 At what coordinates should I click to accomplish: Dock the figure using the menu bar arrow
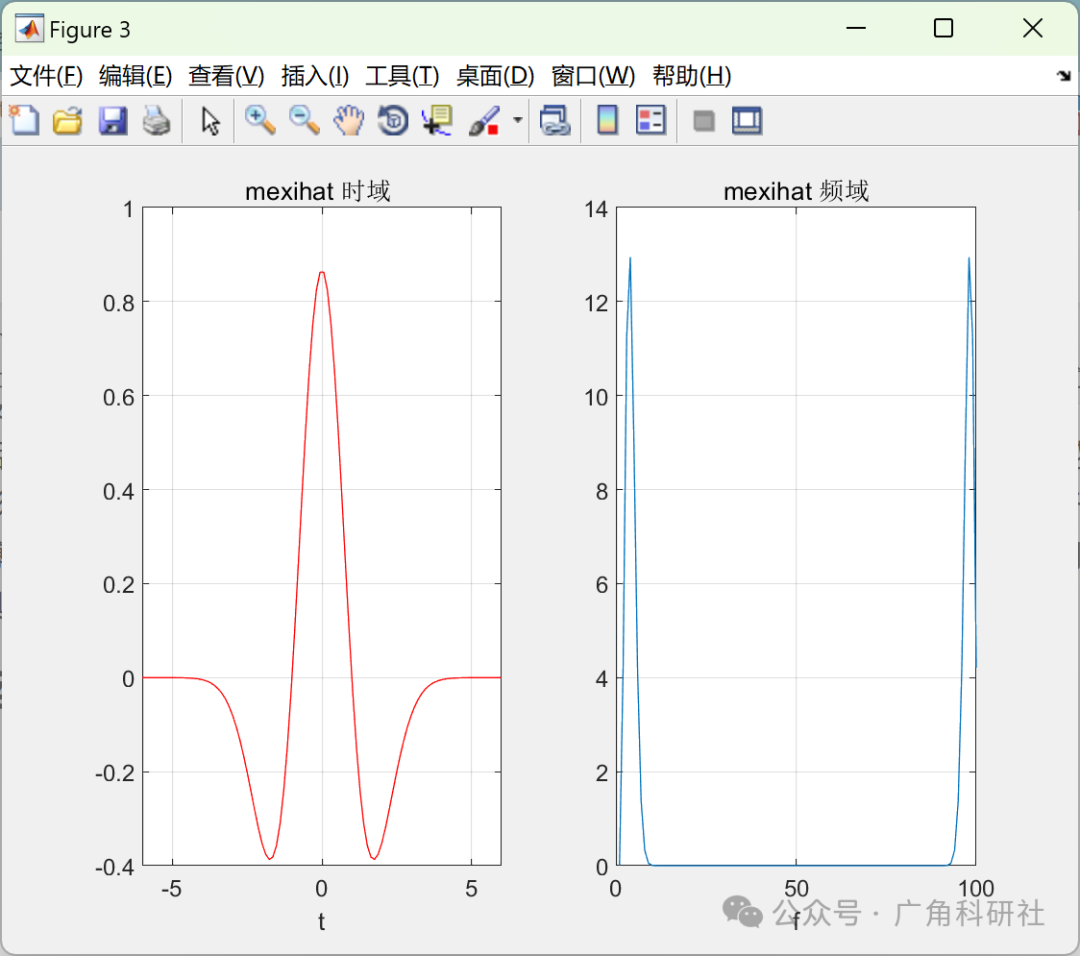pyautogui.click(x=1064, y=76)
